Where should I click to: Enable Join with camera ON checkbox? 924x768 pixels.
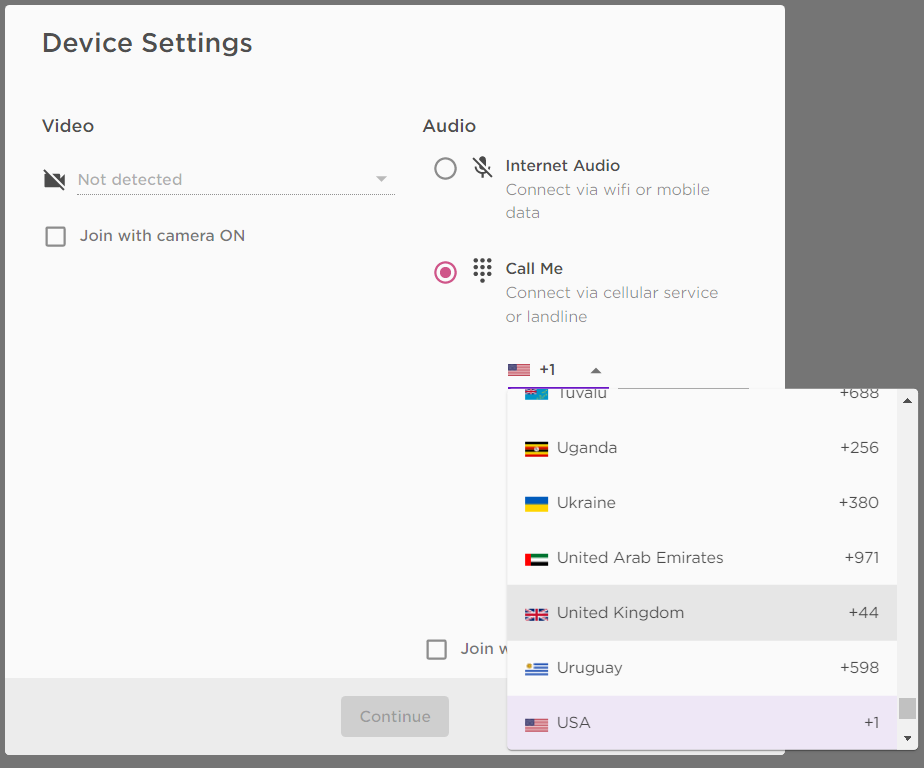pyautogui.click(x=55, y=236)
